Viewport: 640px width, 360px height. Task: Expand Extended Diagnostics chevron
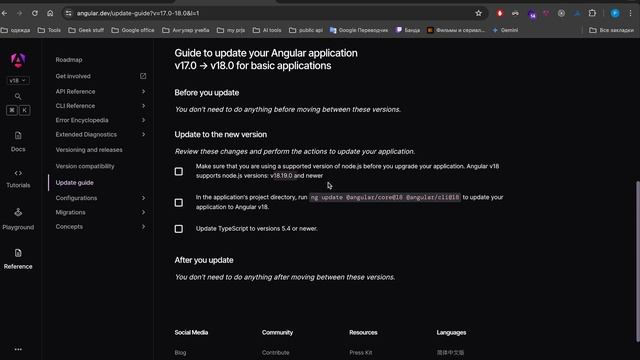pyautogui.click(x=143, y=134)
